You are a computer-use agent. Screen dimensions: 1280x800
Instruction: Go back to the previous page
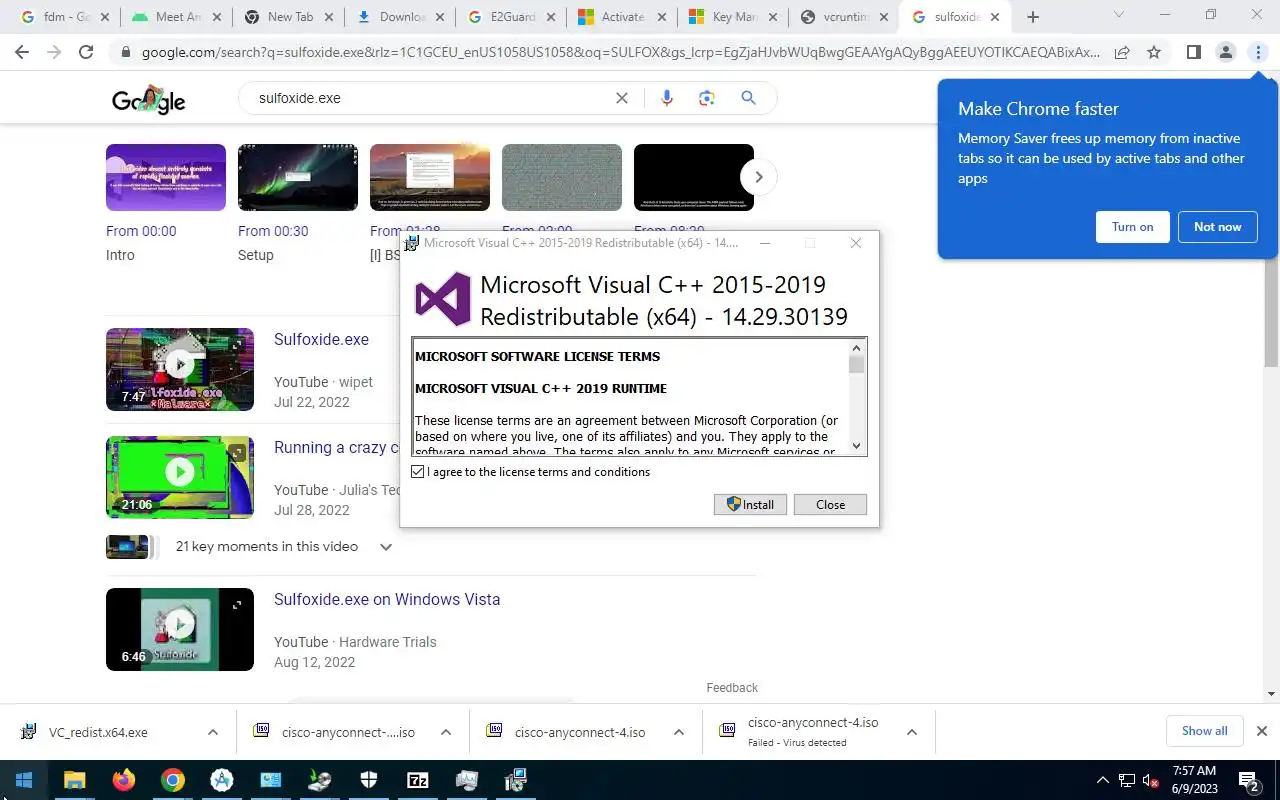tap(22, 52)
